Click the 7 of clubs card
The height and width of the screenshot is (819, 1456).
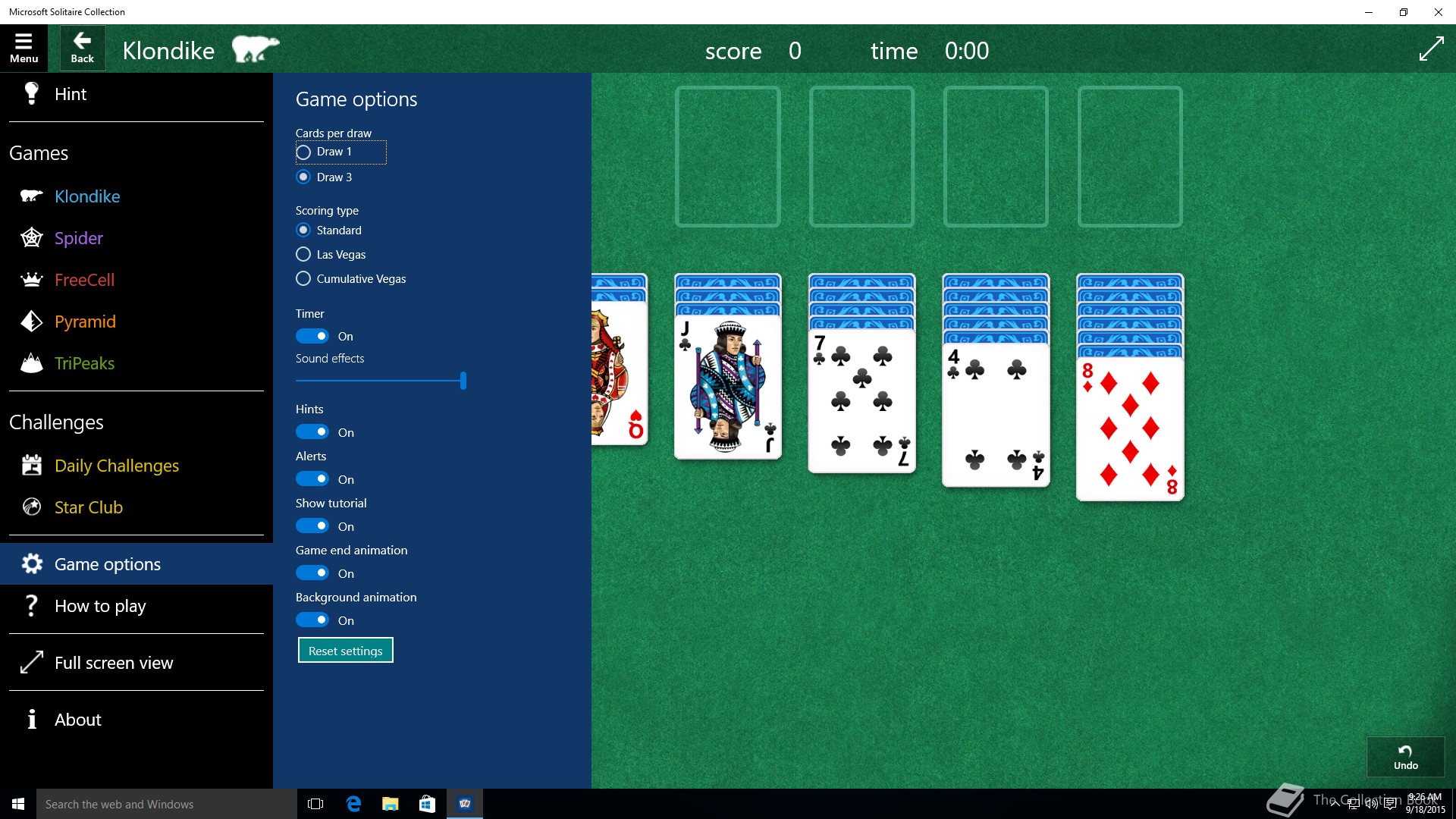tap(861, 400)
